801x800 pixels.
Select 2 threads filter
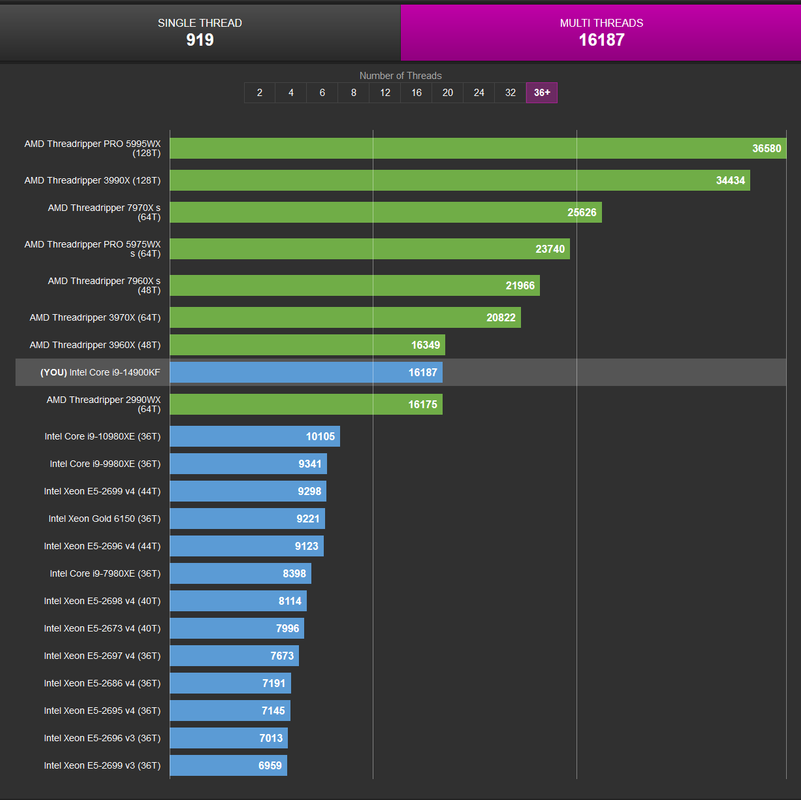[x=260, y=92]
